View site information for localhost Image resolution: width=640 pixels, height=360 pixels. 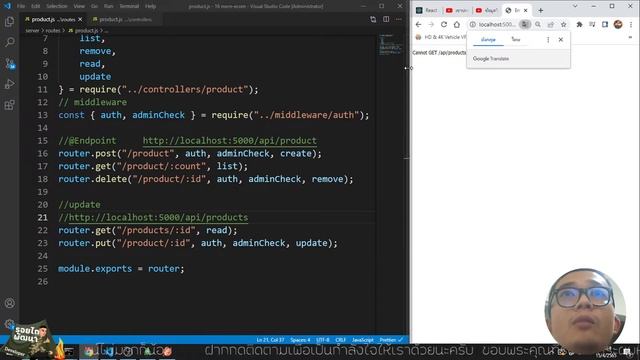click(x=472, y=24)
